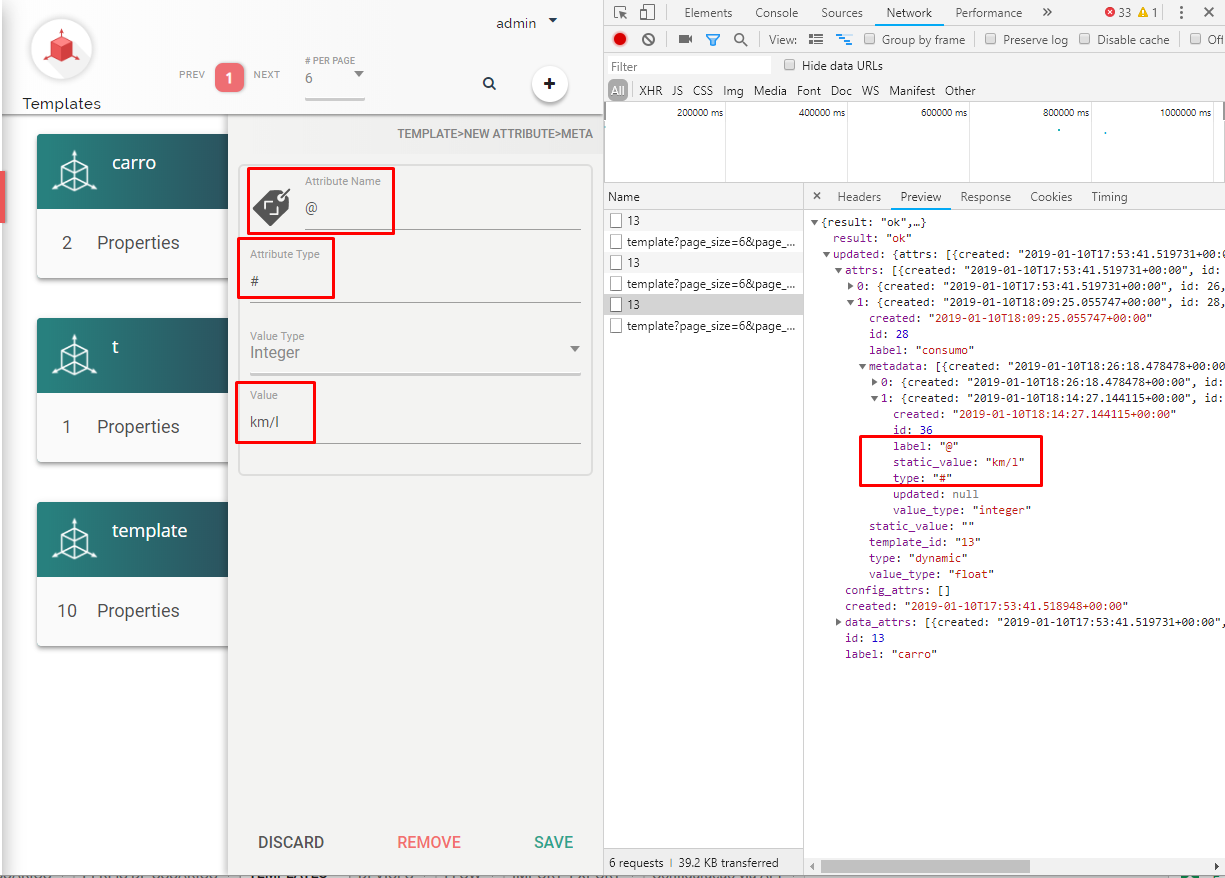Switch to the Sources tab

842,13
